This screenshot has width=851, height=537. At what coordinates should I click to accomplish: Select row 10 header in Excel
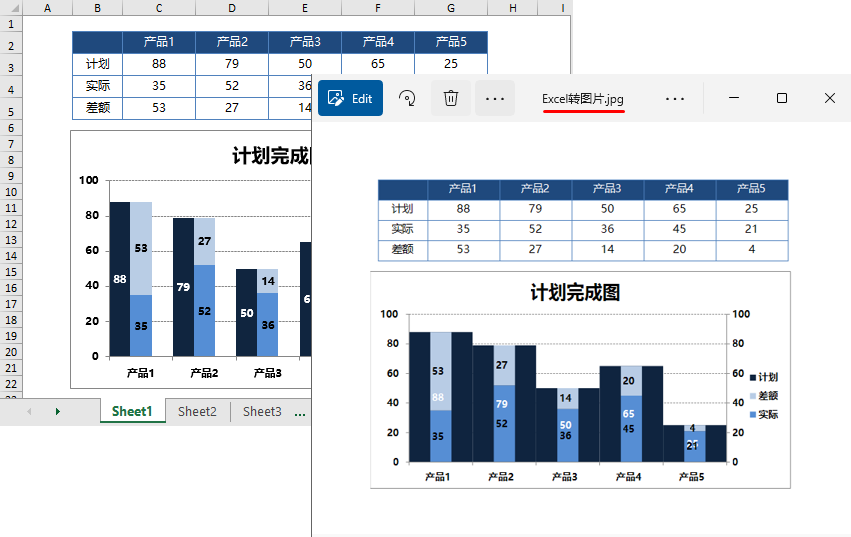11,192
